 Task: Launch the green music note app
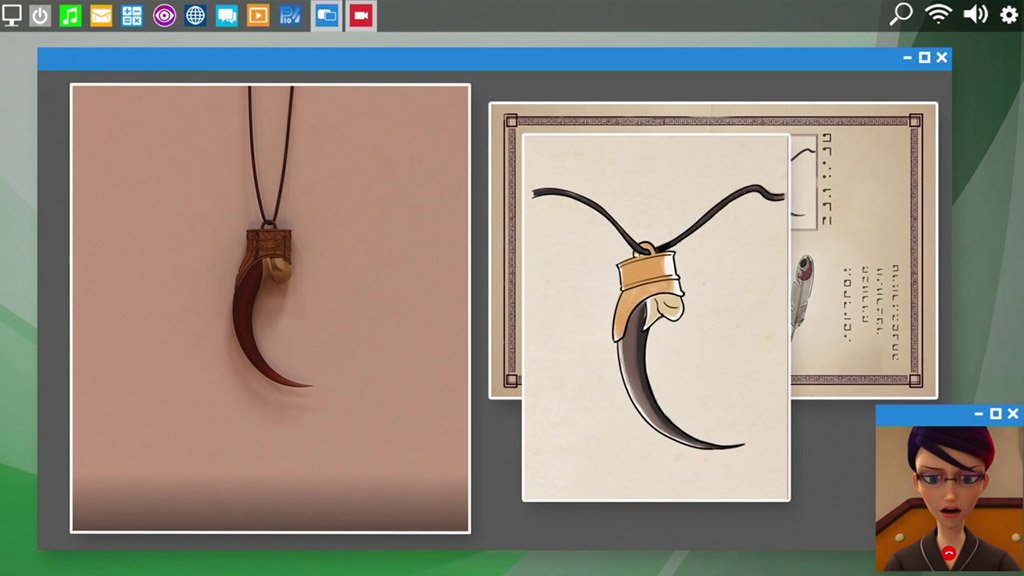(x=71, y=15)
